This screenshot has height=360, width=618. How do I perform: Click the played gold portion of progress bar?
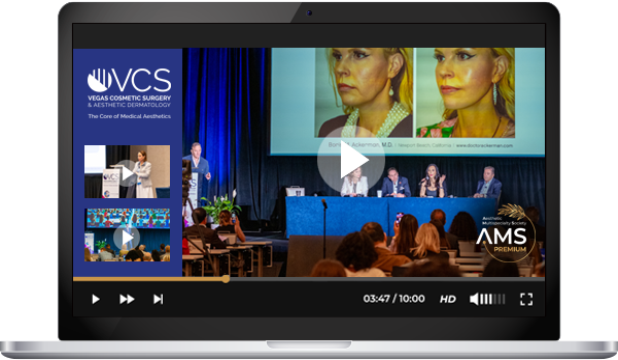click(148, 279)
